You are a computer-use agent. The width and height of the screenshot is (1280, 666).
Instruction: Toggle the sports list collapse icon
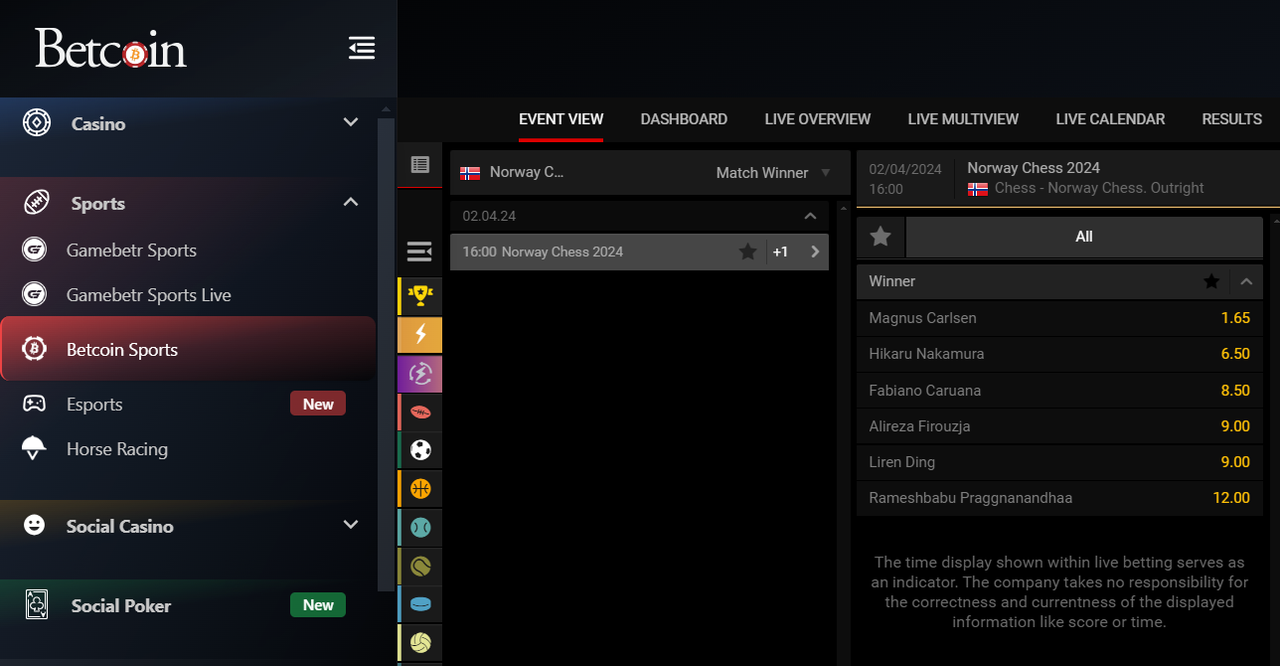(420, 251)
